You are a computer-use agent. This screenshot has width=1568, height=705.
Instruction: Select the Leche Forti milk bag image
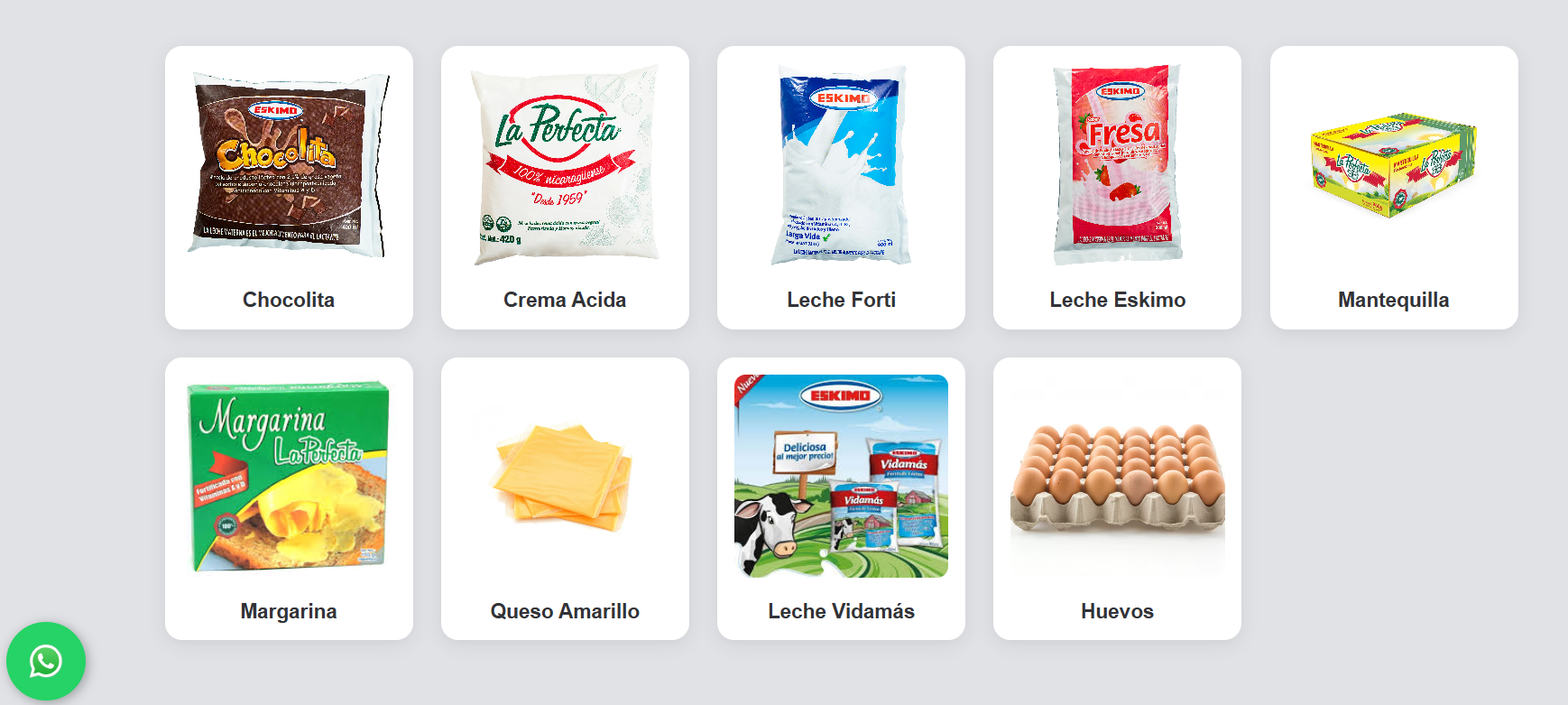point(841,164)
